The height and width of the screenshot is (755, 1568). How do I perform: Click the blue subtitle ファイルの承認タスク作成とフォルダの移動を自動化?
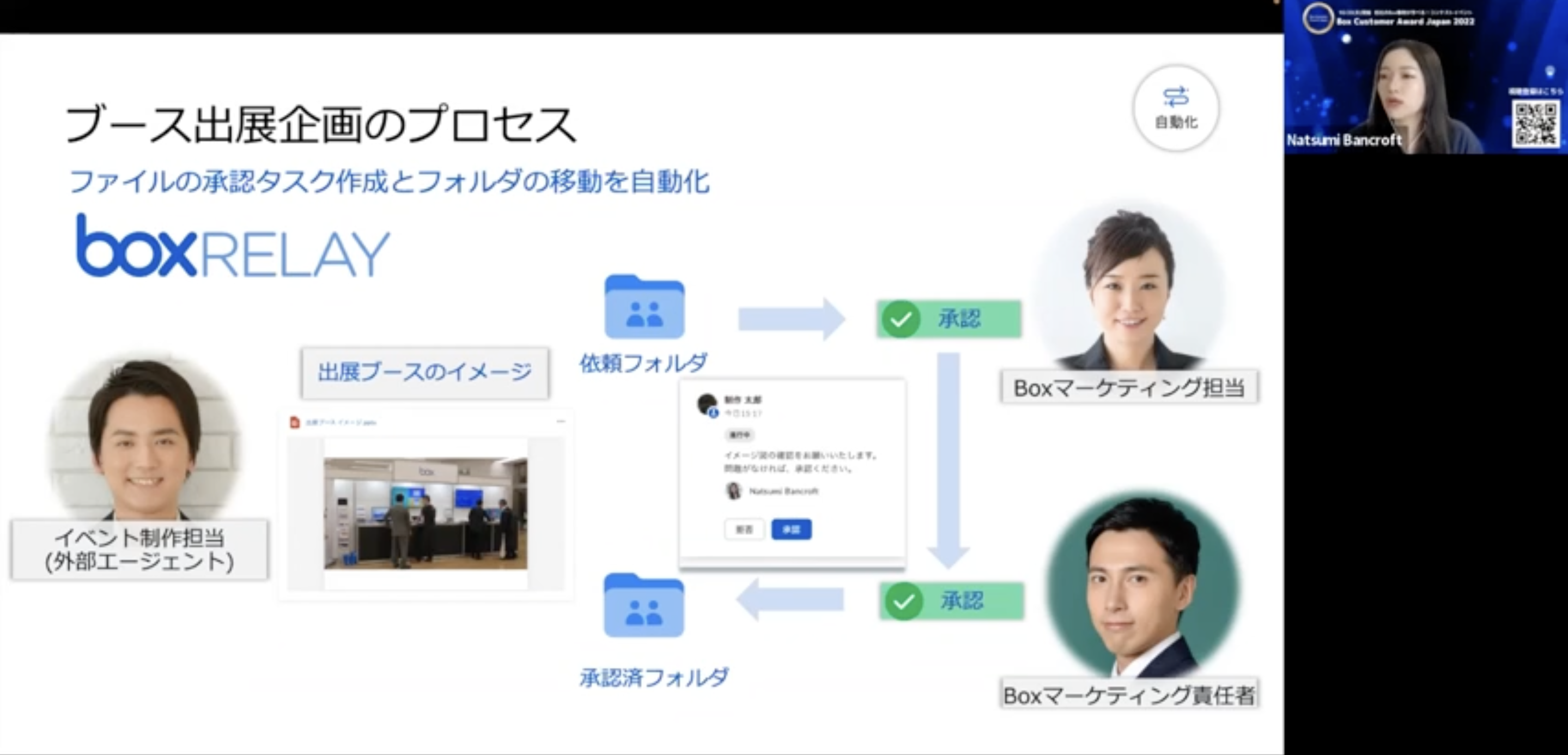(x=390, y=181)
